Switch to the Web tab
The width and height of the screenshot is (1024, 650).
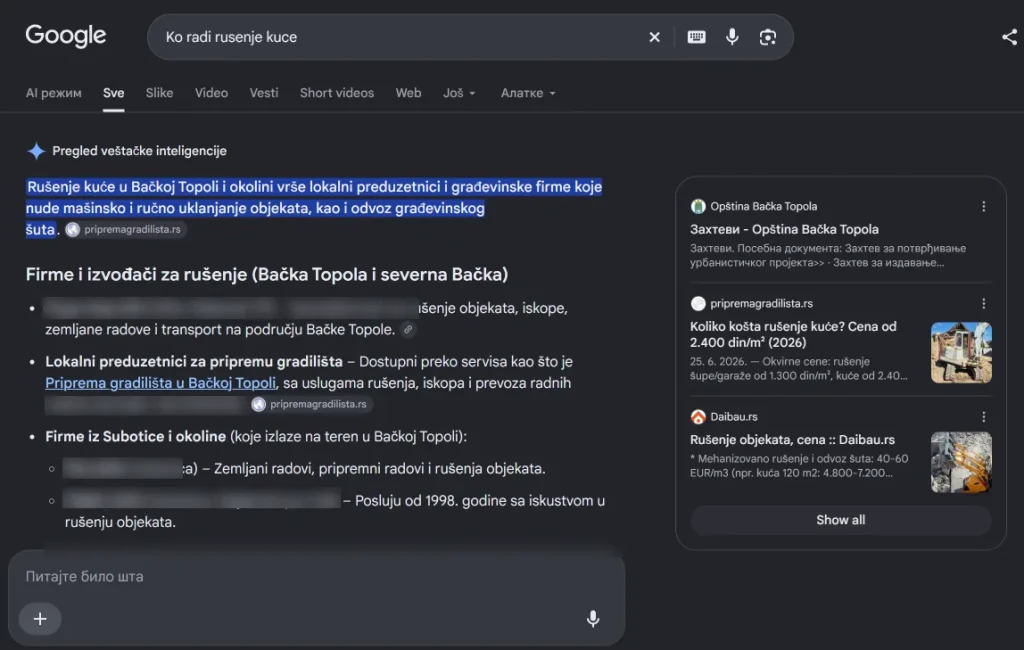point(408,93)
